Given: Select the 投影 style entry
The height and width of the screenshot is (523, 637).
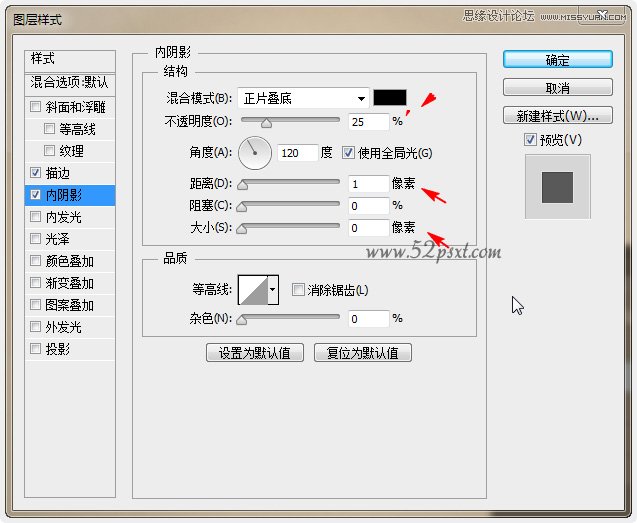Looking at the screenshot, I should pyautogui.click(x=58, y=349).
